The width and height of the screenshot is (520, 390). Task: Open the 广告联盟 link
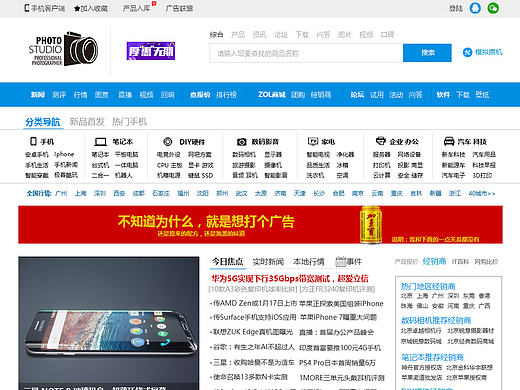tap(179, 8)
